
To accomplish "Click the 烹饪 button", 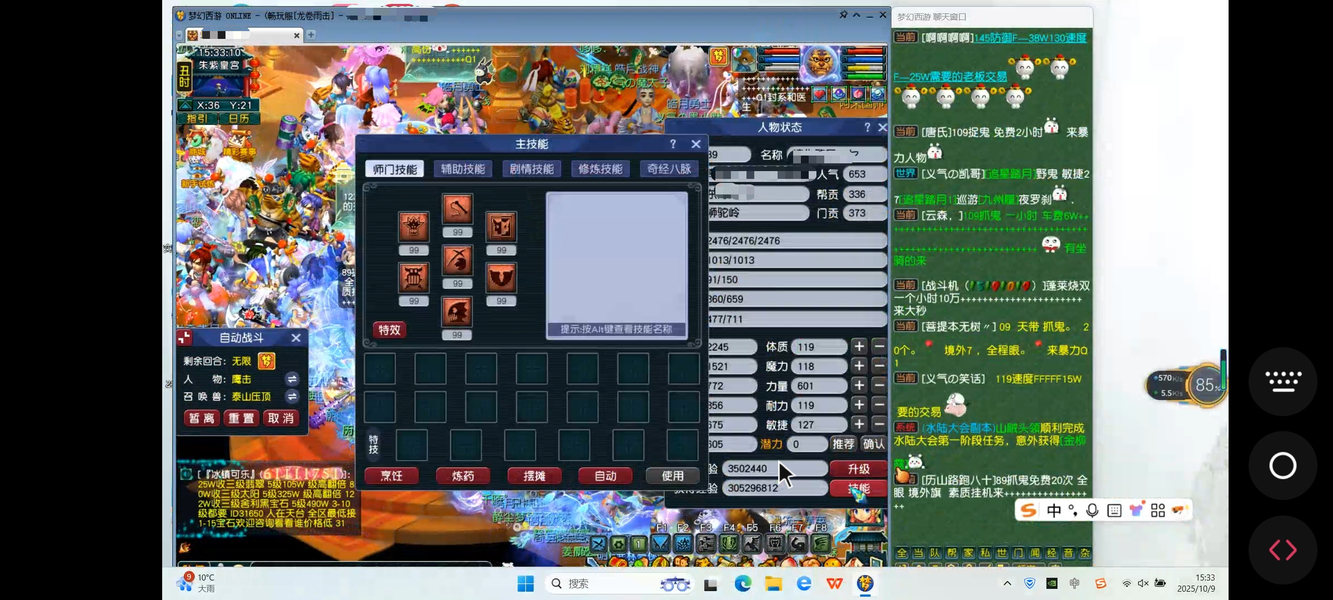I will pos(391,476).
